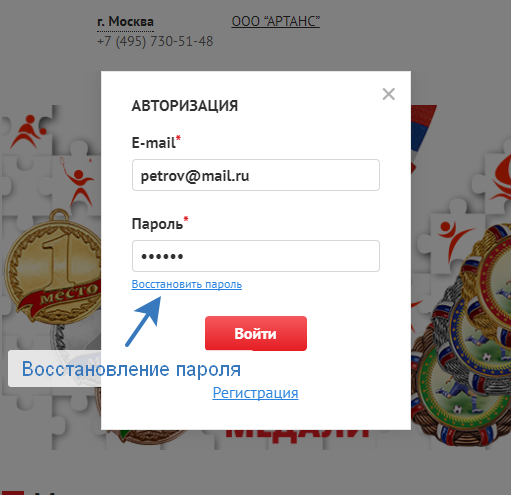Viewport: 511px width, 495px height.
Task: Click the E-mail input field
Action: tap(256, 175)
